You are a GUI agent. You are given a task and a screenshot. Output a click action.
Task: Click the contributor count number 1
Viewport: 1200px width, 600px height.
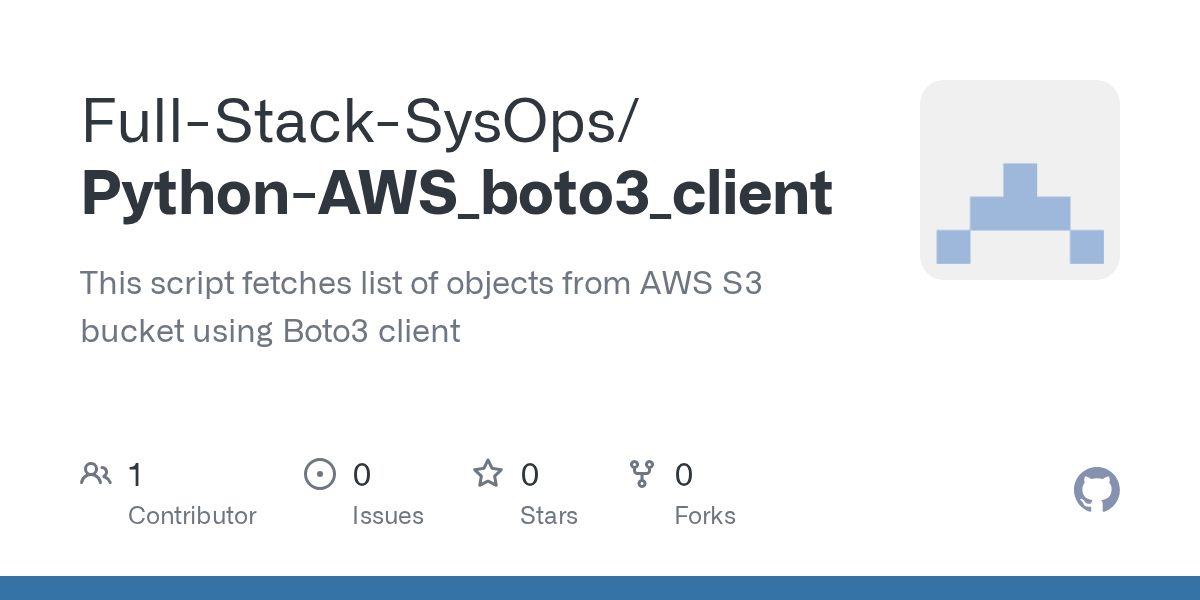135,474
